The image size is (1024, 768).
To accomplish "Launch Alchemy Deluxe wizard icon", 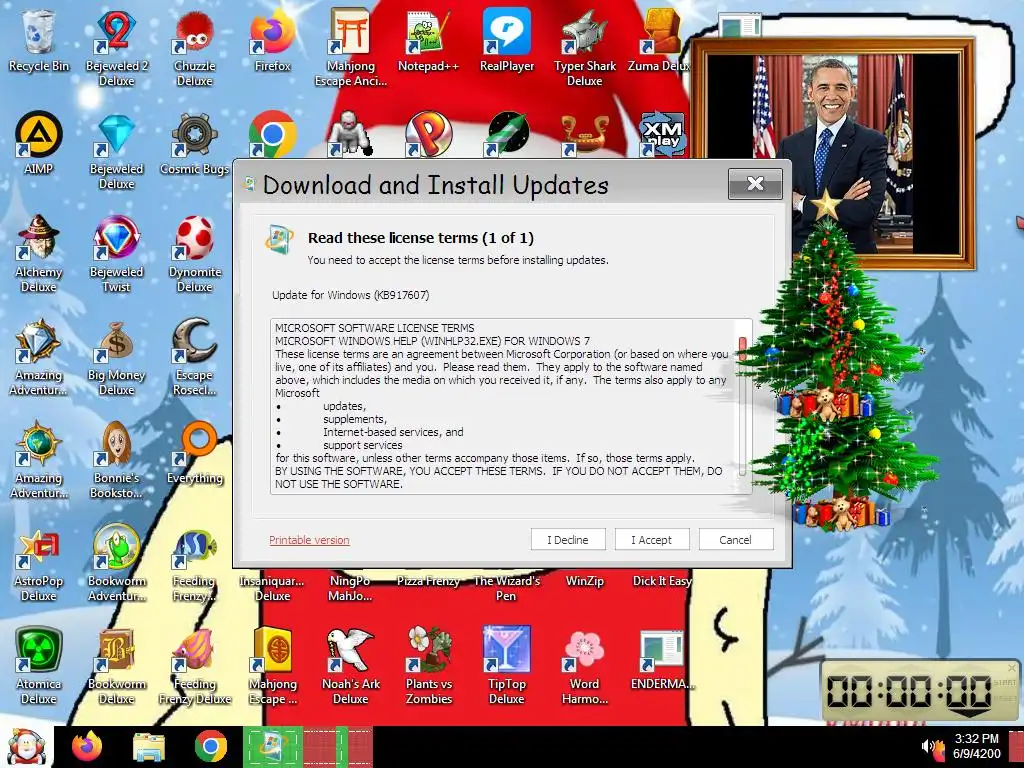I will 39,253.
